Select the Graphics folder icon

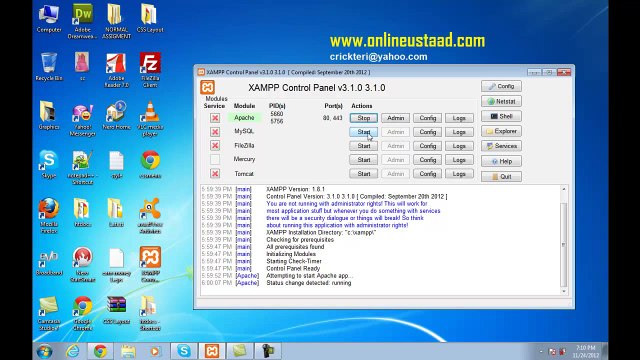(x=49, y=116)
